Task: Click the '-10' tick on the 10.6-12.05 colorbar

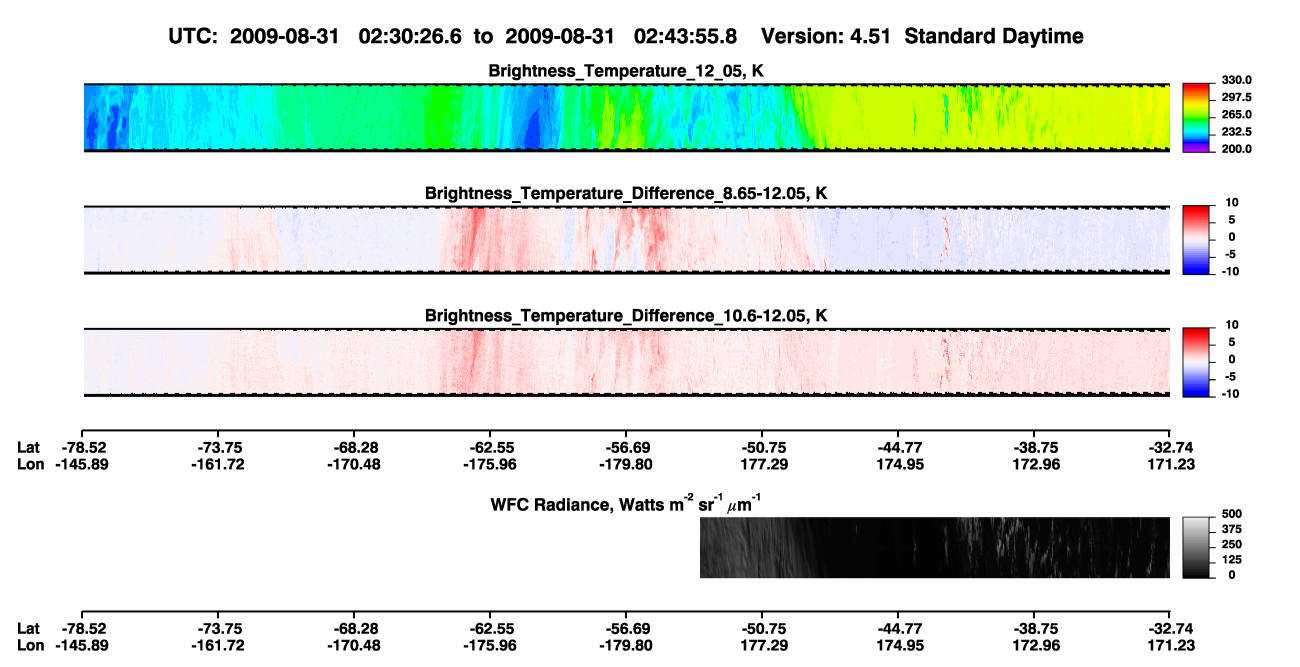Action: [x=1230, y=393]
